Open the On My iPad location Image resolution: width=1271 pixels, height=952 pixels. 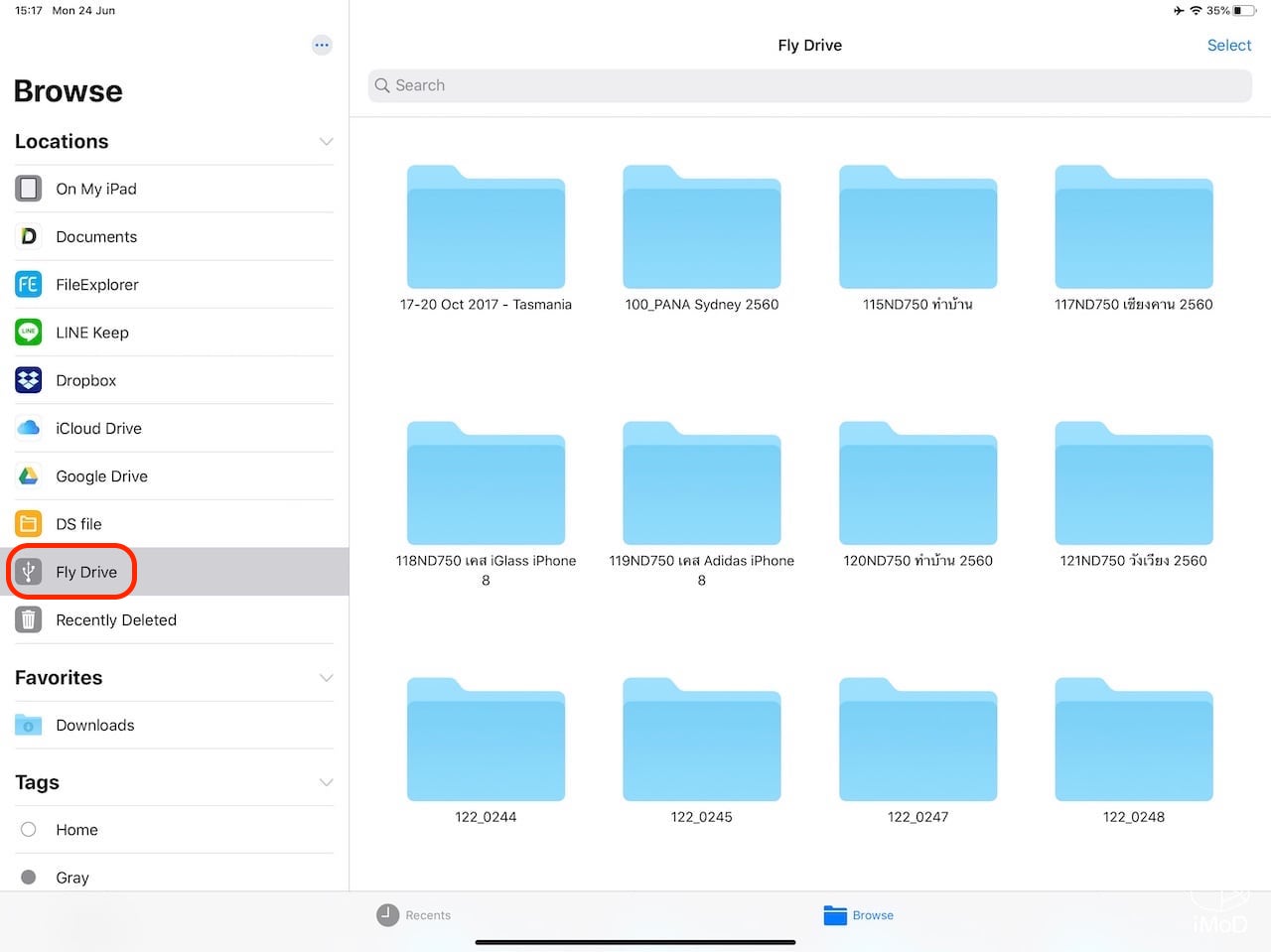(96, 189)
